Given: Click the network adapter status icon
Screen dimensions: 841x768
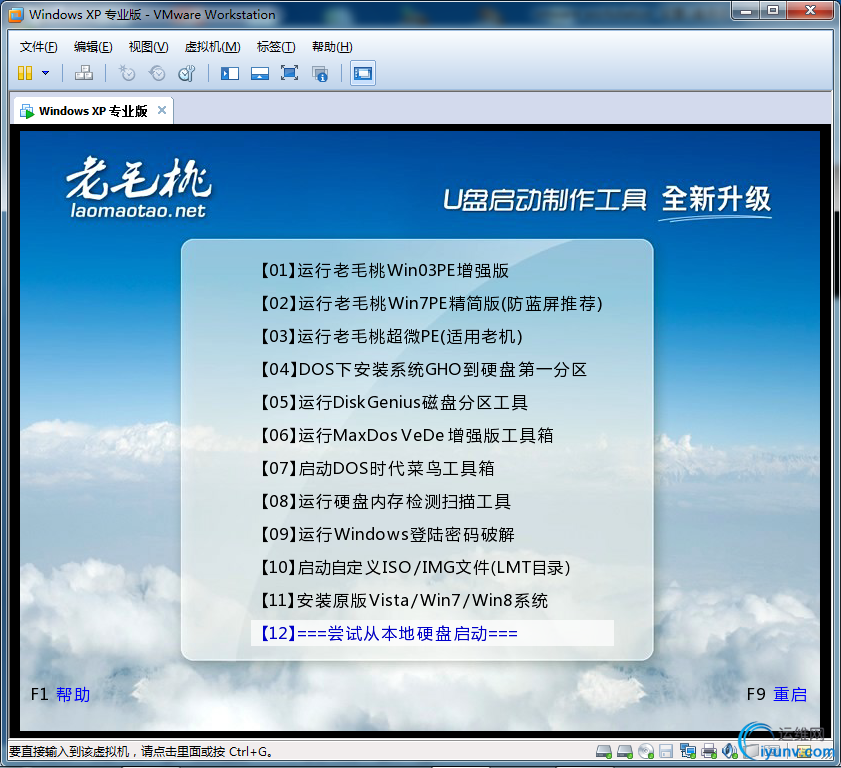Looking at the screenshot, I should [688, 751].
